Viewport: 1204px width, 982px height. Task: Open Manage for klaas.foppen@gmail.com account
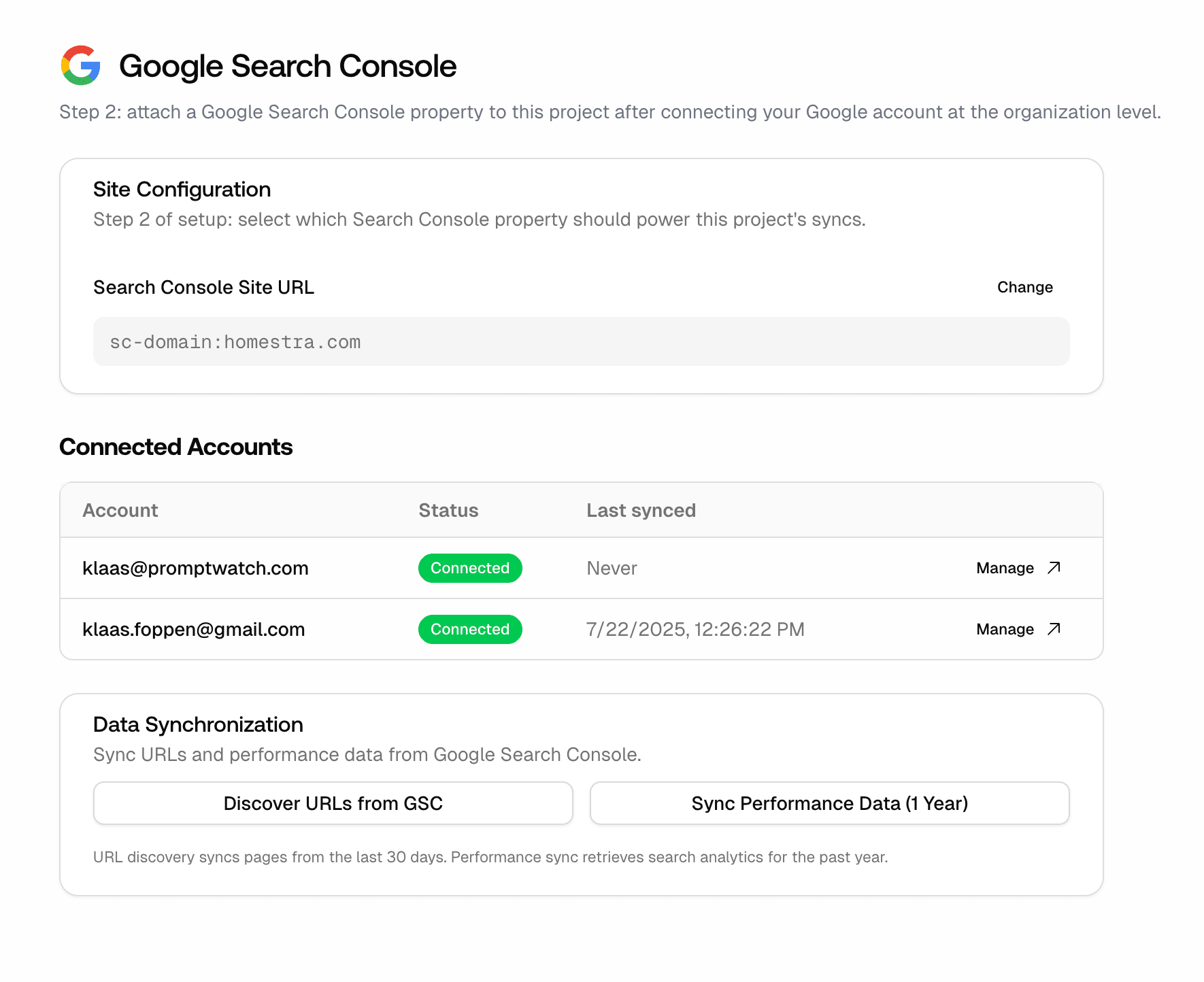(x=1005, y=629)
